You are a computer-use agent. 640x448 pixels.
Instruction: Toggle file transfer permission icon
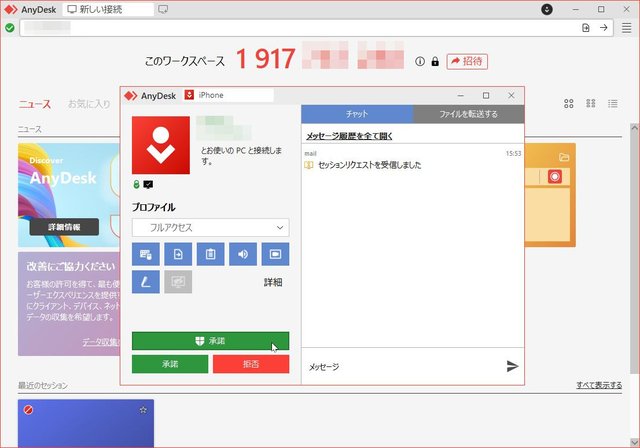(178, 254)
